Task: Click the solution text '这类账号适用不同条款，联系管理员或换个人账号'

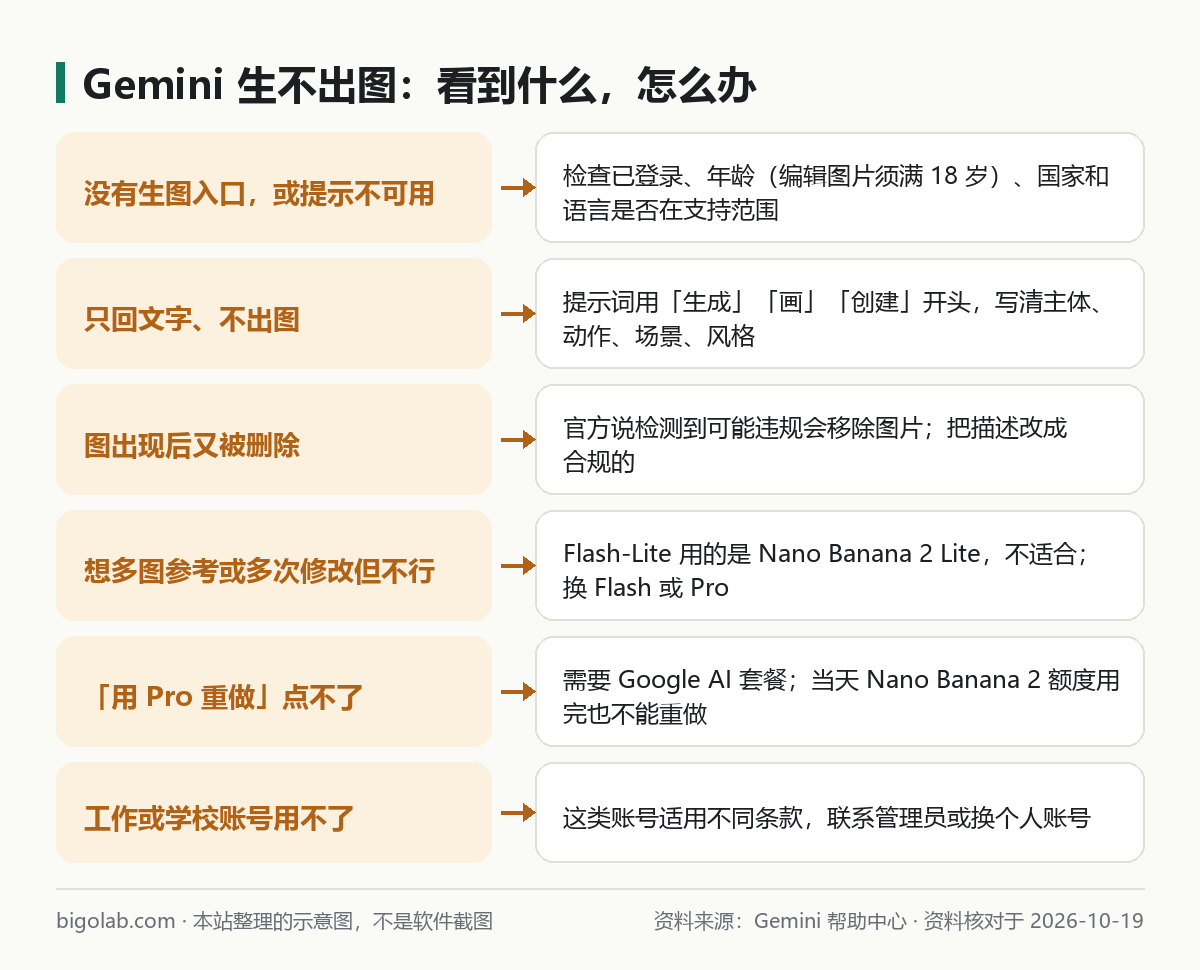Action: point(826,819)
